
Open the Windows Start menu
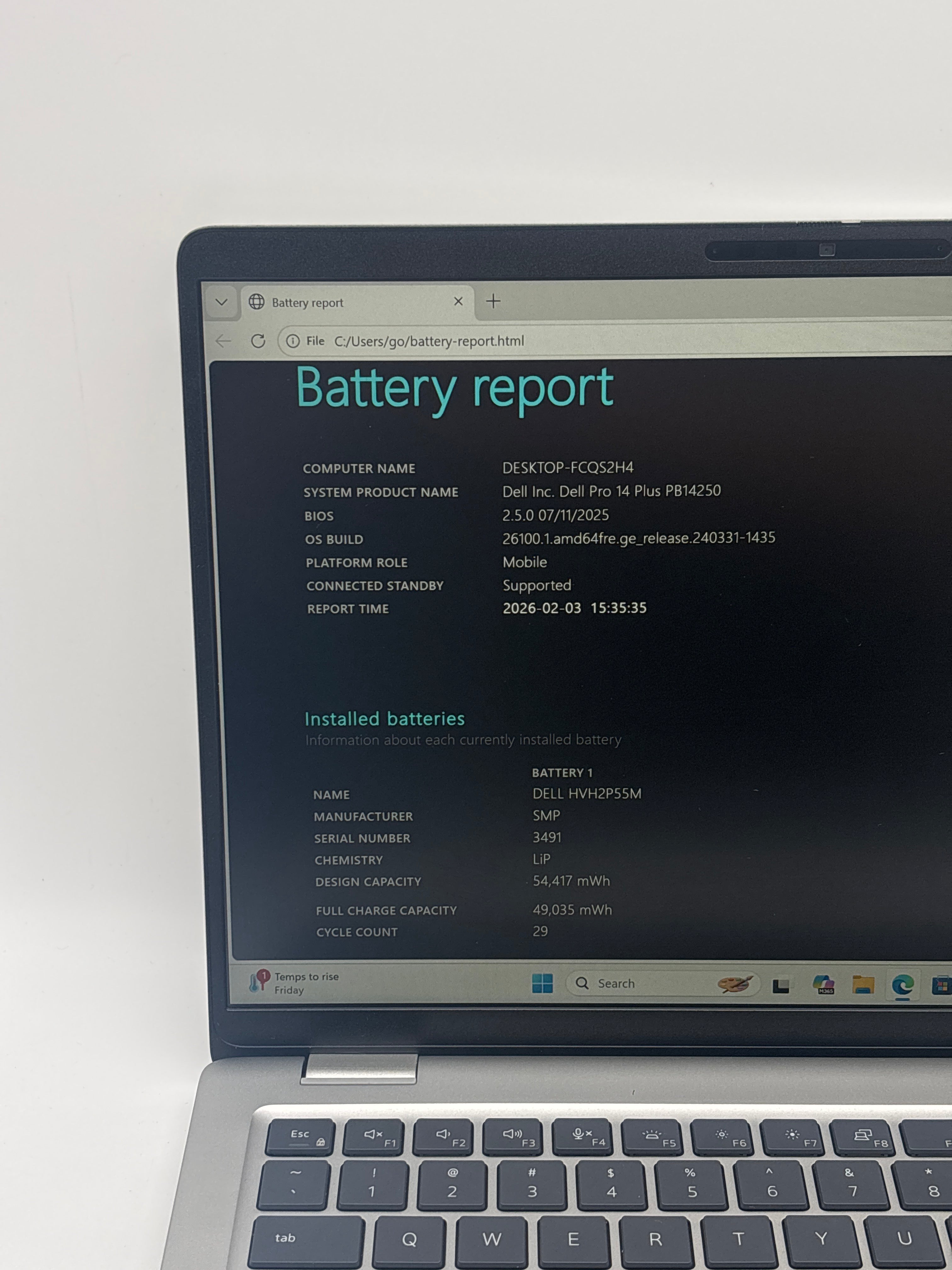542,983
